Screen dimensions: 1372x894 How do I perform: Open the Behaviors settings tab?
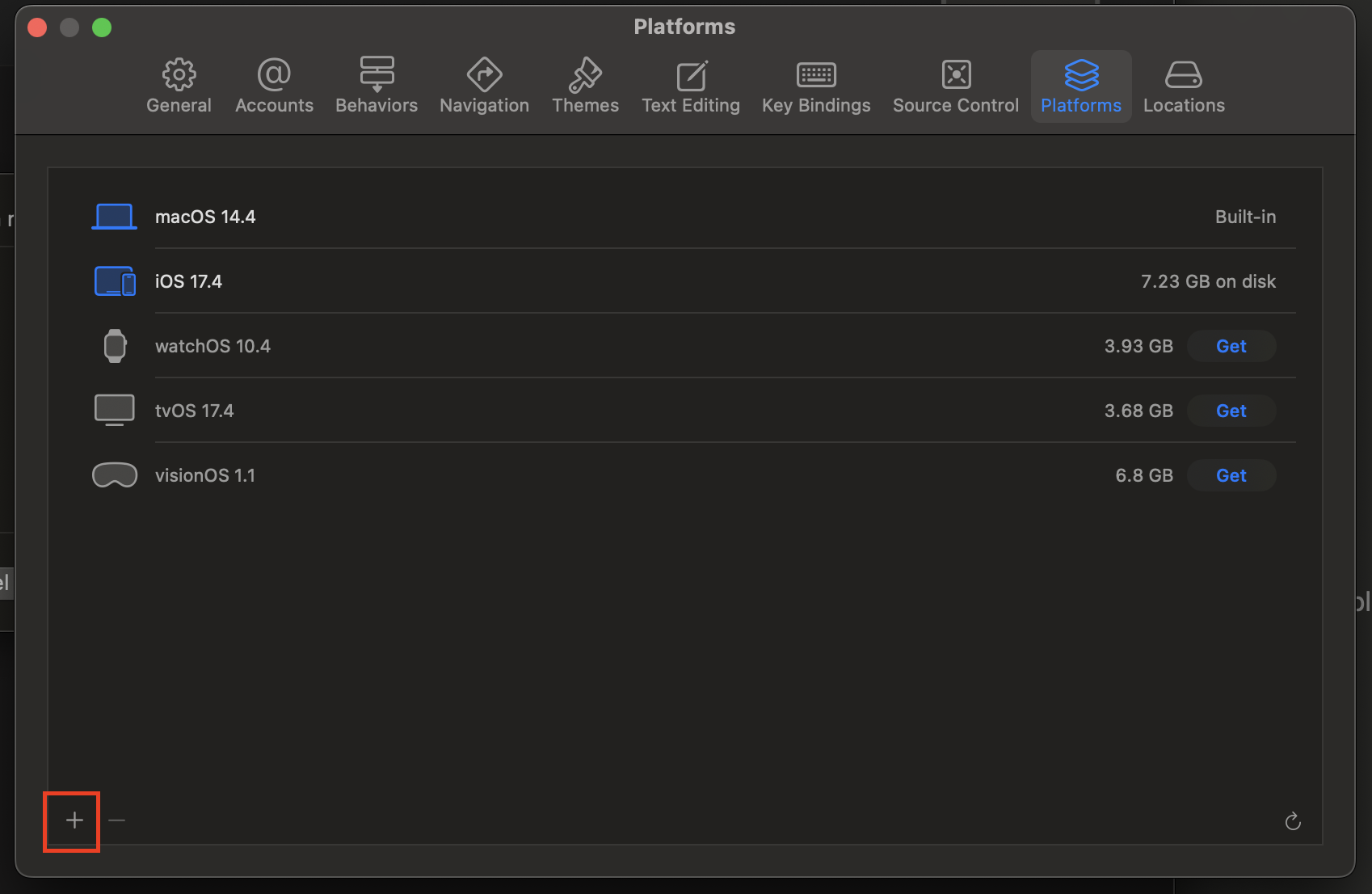click(x=377, y=86)
